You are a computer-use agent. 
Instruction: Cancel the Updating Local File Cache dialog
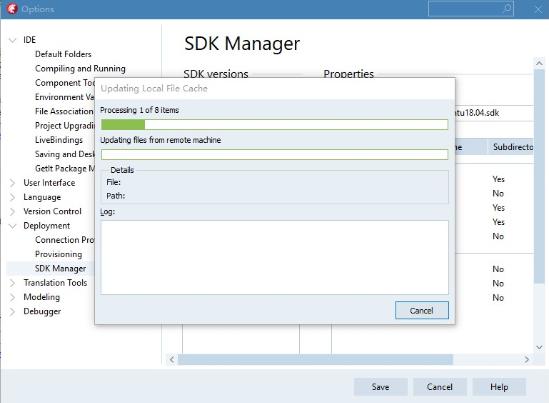[422, 310]
